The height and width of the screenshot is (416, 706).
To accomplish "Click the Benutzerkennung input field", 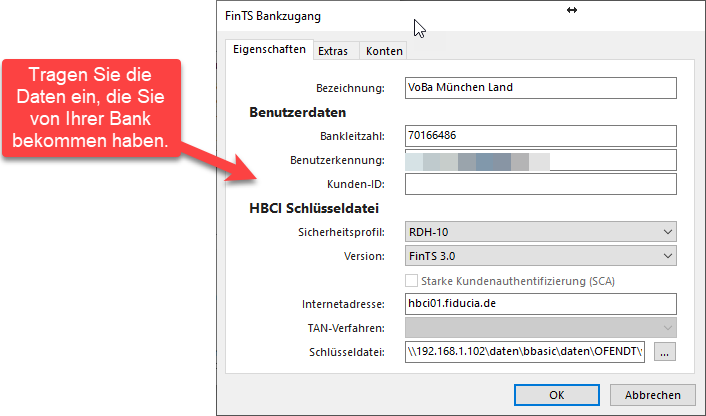I will click(x=540, y=160).
